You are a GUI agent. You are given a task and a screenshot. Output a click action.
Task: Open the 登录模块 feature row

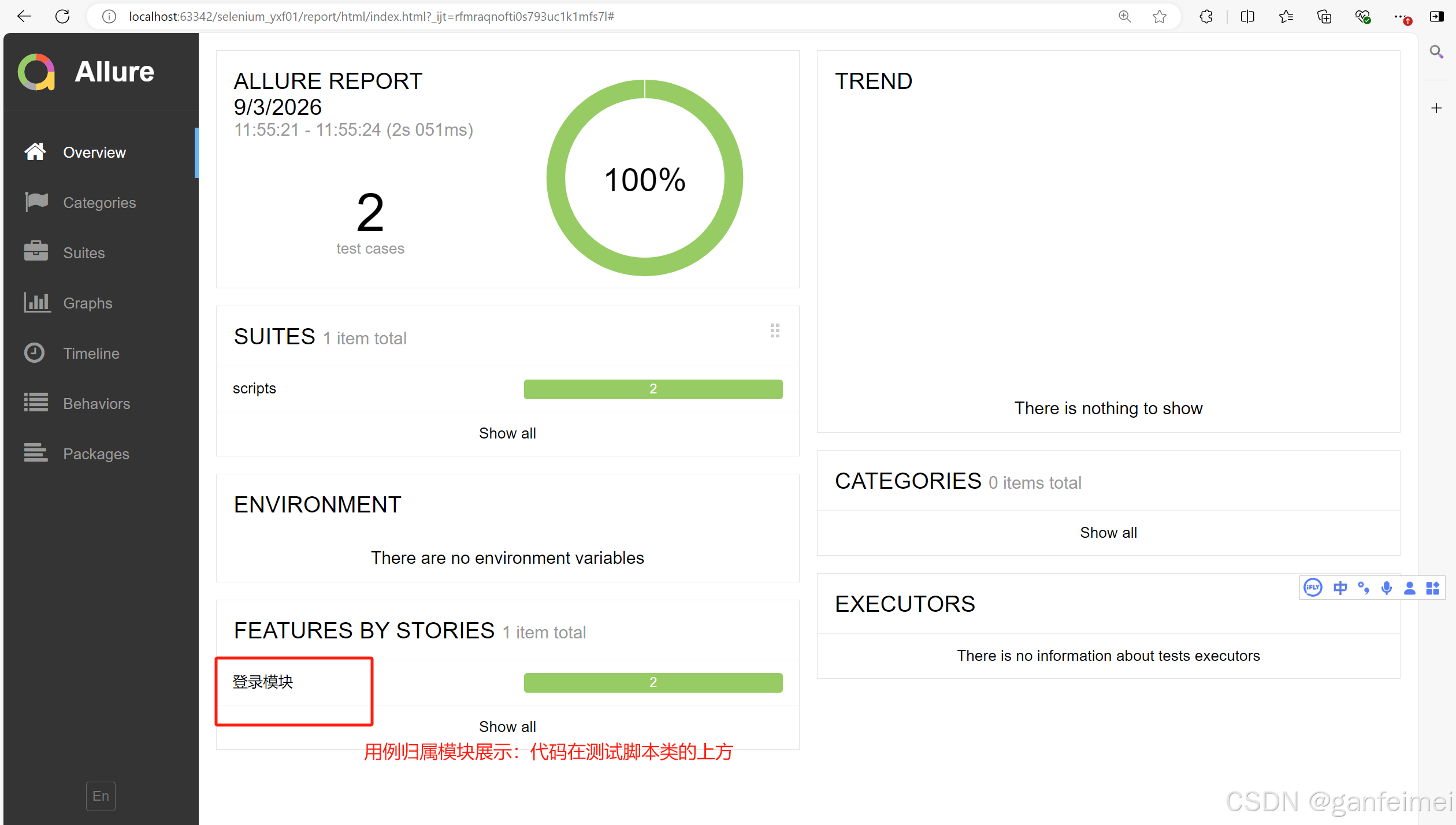pyautogui.click(x=507, y=682)
